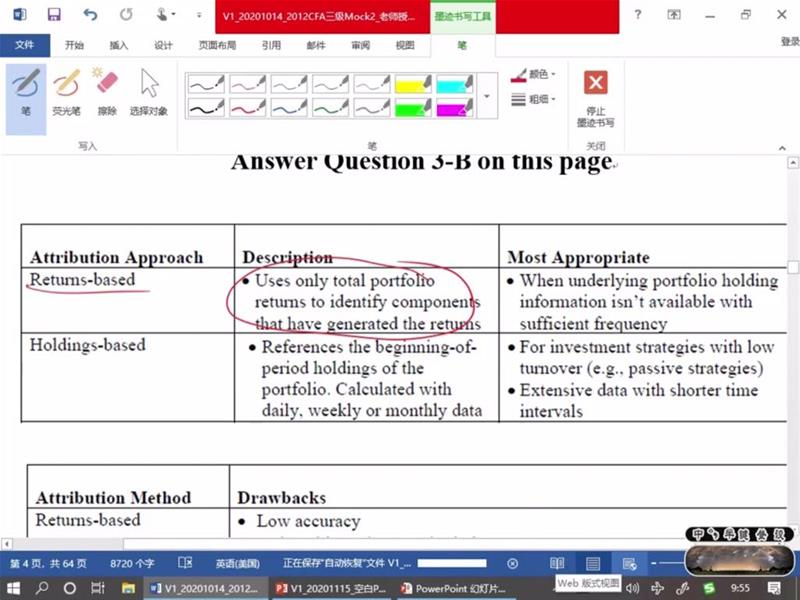This screenshot has width=800, height=600.
Task: Open PowerPoint 幻灯片 window from taskbar
Action: coord(448,588)
